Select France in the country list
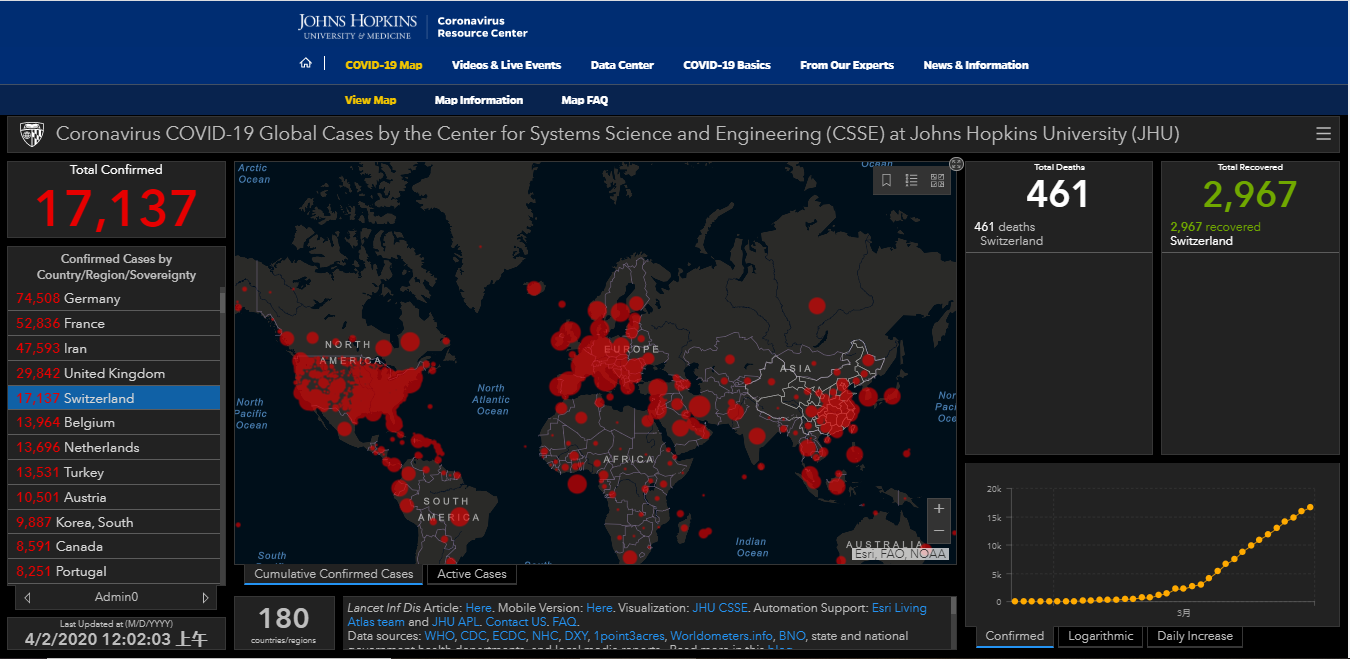 click(x=114, y=323)
